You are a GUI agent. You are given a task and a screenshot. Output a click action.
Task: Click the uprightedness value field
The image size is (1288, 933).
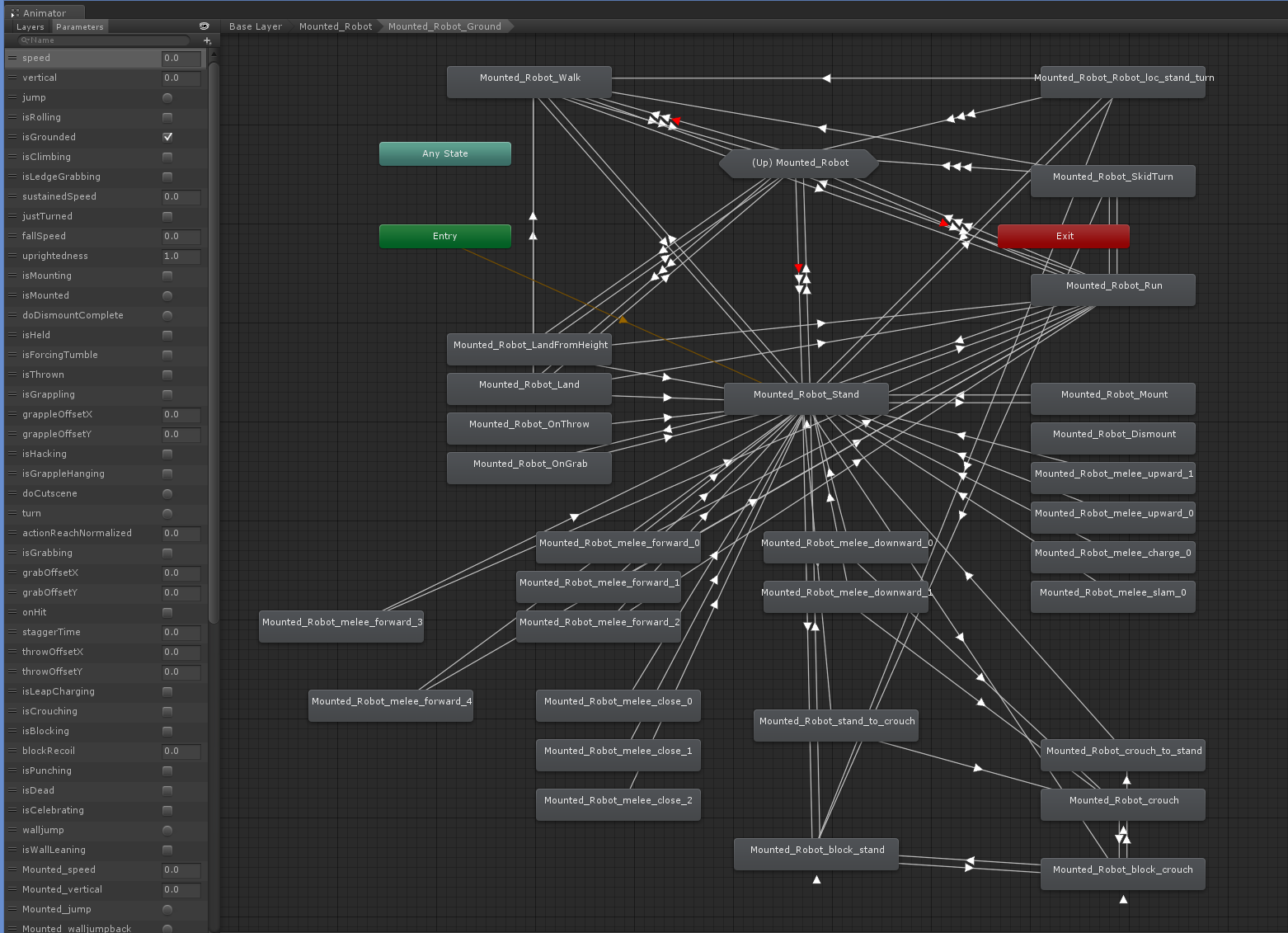tap(181, 256)
